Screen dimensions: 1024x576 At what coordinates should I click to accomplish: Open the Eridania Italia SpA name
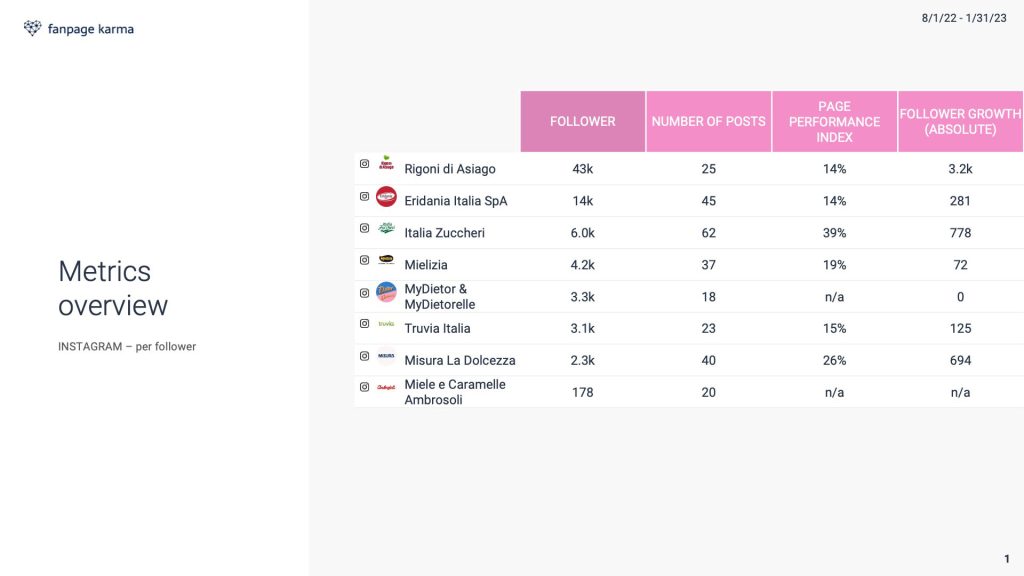pyautogui.click(x=455, y=201)
